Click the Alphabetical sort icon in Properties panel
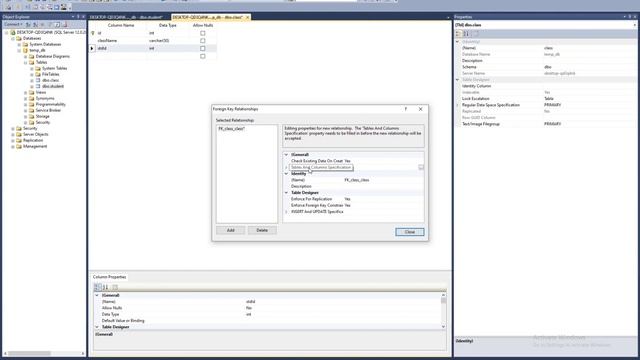 [466, 33]
